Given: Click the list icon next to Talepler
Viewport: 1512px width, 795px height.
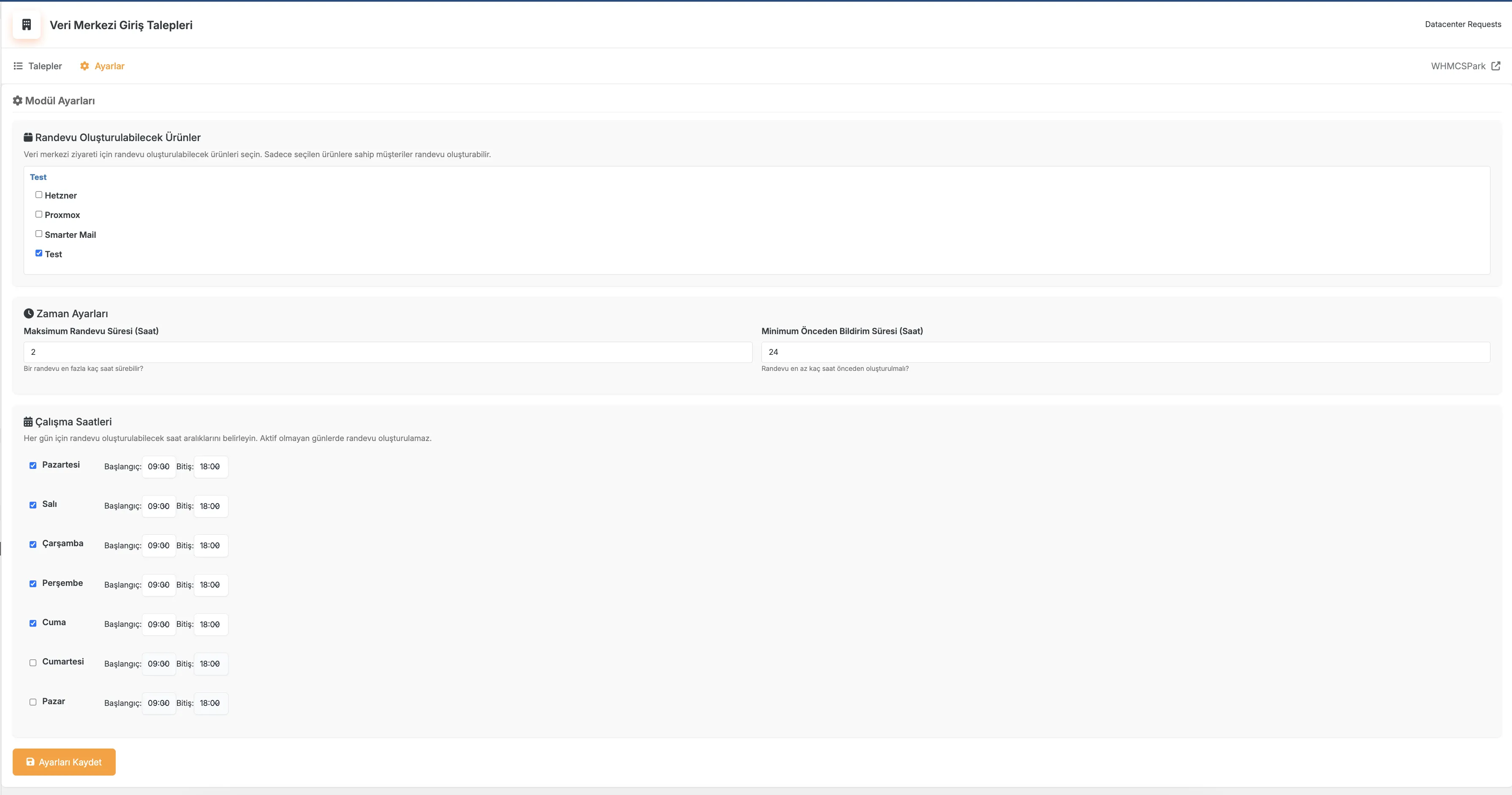Looking at the screenshot, I should [x=18, y=66].
